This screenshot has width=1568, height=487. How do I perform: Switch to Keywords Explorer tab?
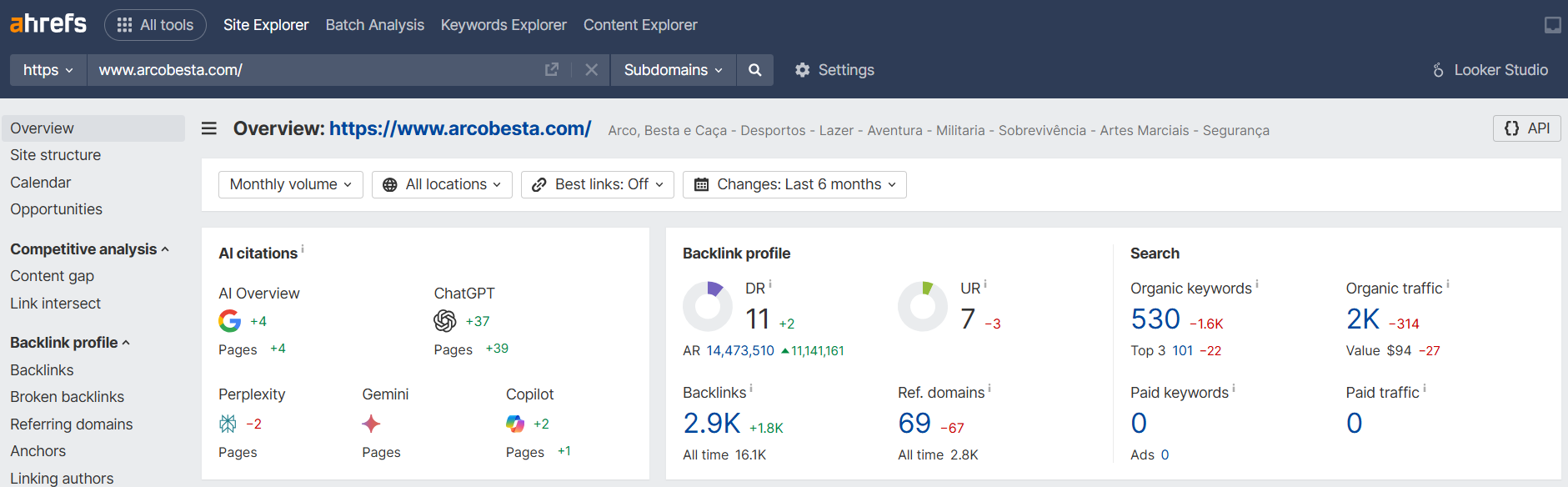[x=503, y=25]
